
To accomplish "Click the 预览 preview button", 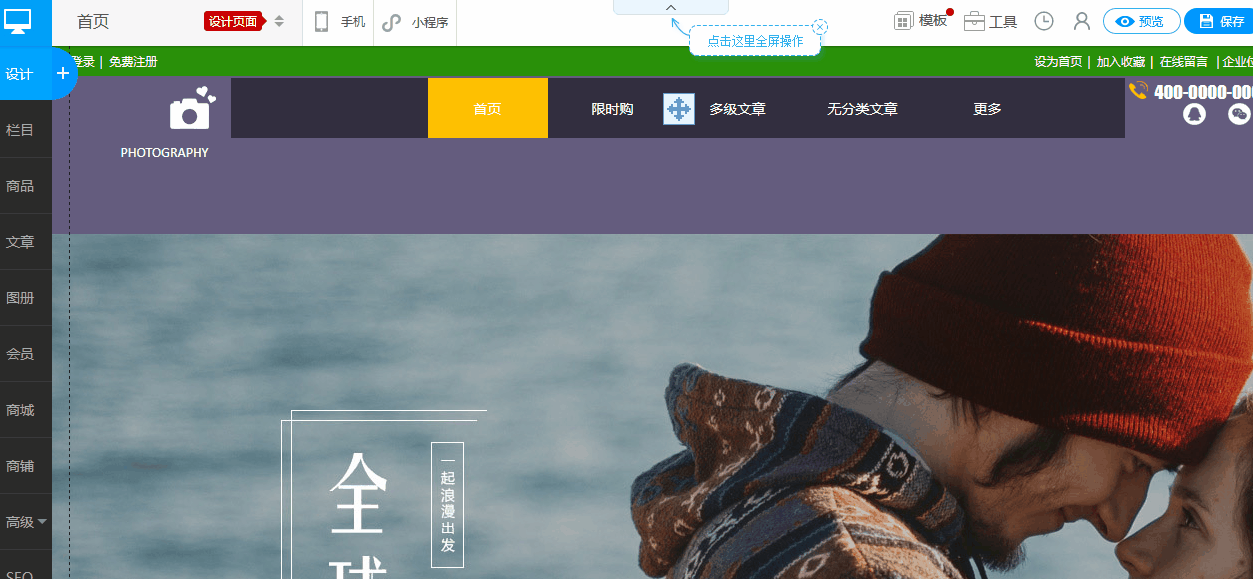I will [x=1141, y=21].
